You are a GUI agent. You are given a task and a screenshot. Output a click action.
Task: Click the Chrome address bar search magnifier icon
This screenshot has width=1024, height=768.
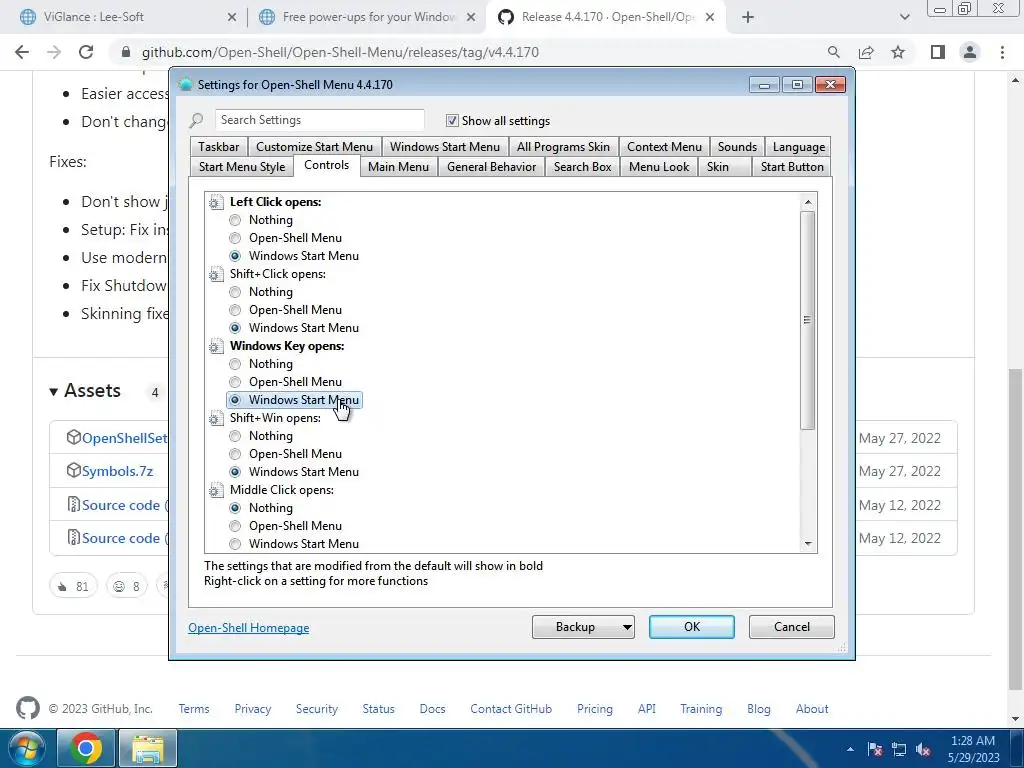coord(833,52)
